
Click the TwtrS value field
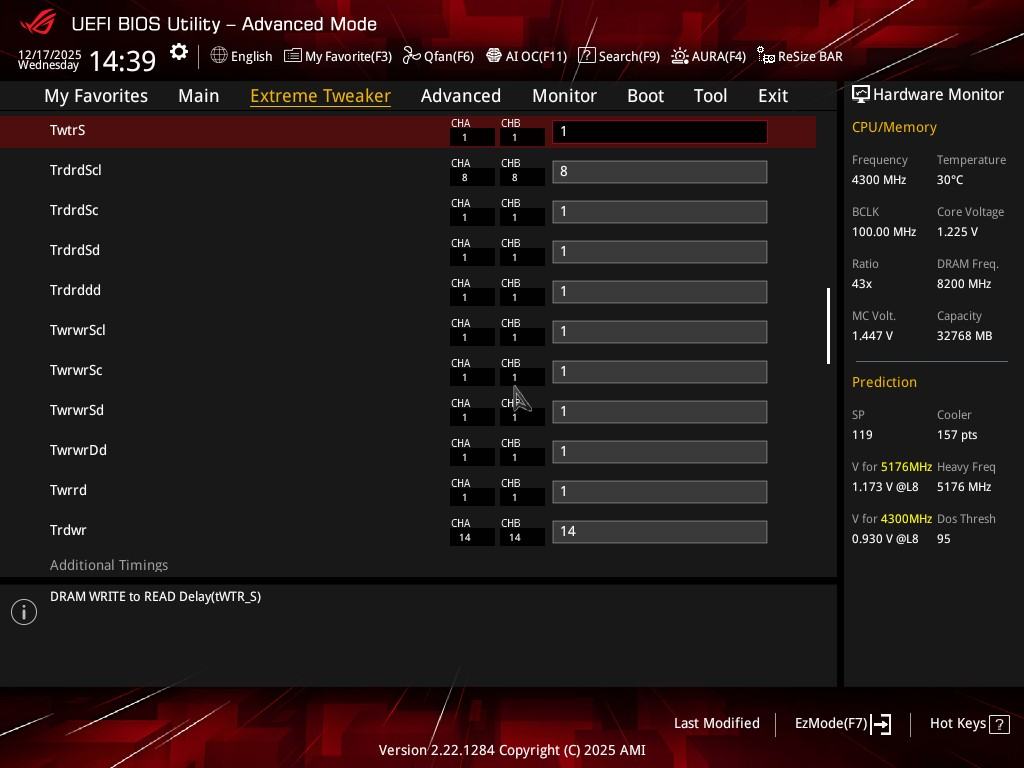tap(660, 131)
